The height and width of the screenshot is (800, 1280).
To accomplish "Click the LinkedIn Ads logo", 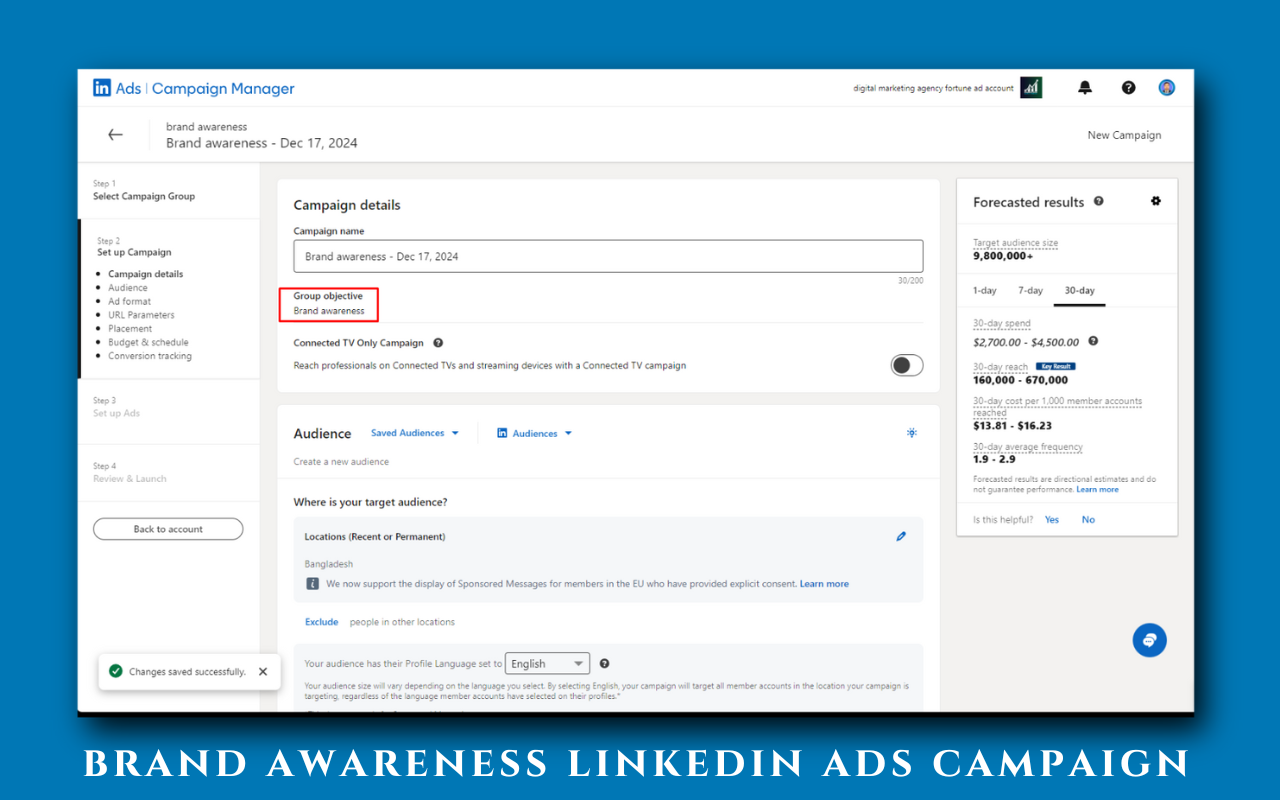I will [x=117, y=88].
